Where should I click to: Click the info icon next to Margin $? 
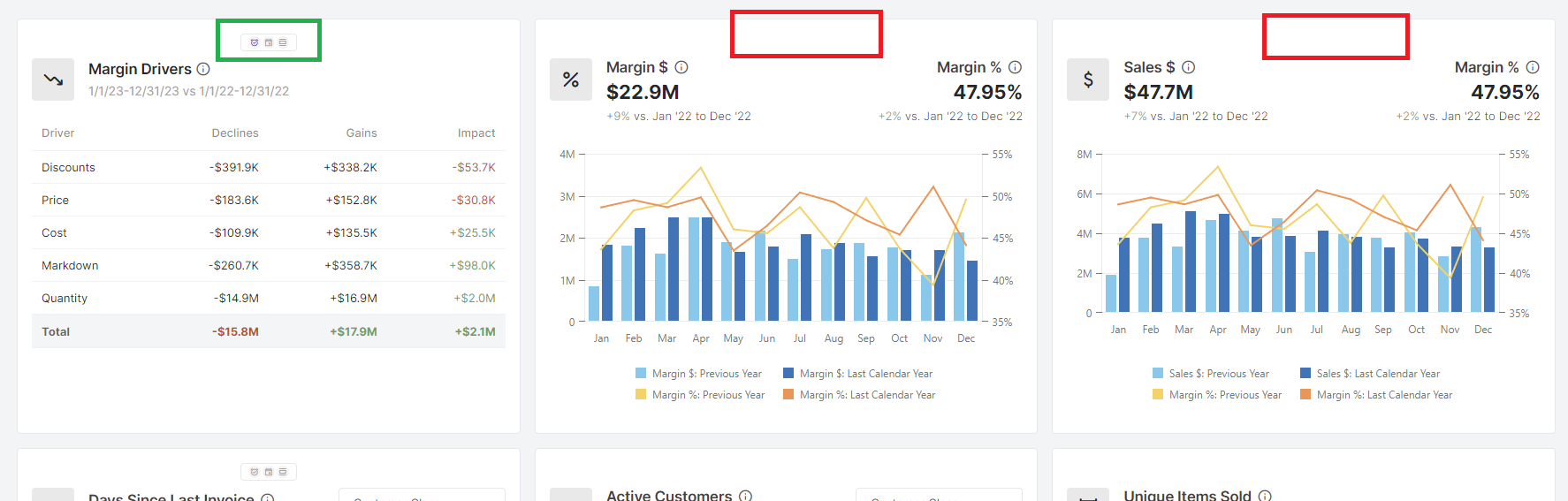click(x=681, y=67)
